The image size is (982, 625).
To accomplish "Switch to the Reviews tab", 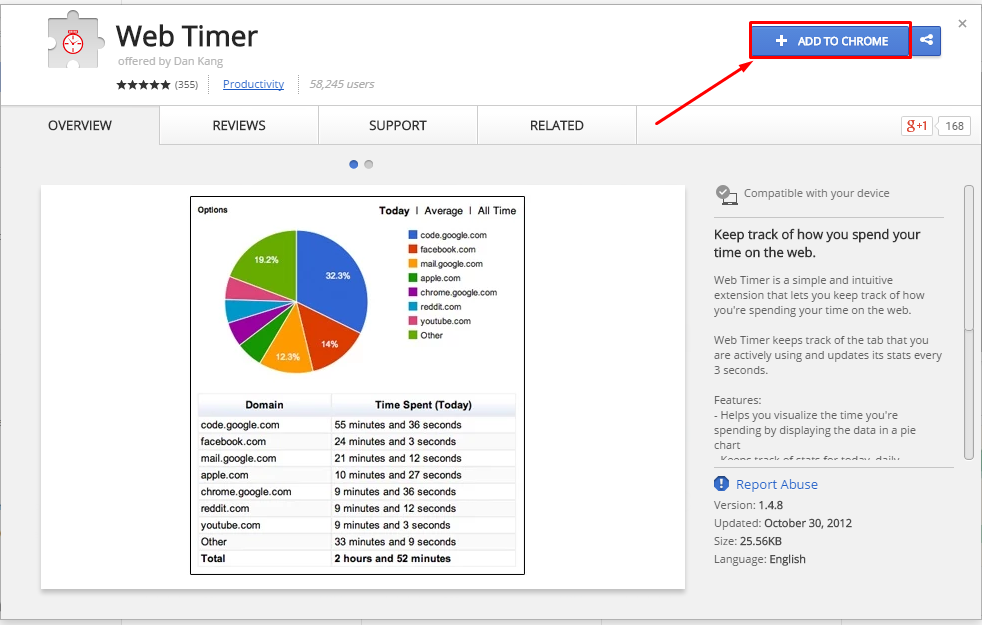I will tap(239, 125).
